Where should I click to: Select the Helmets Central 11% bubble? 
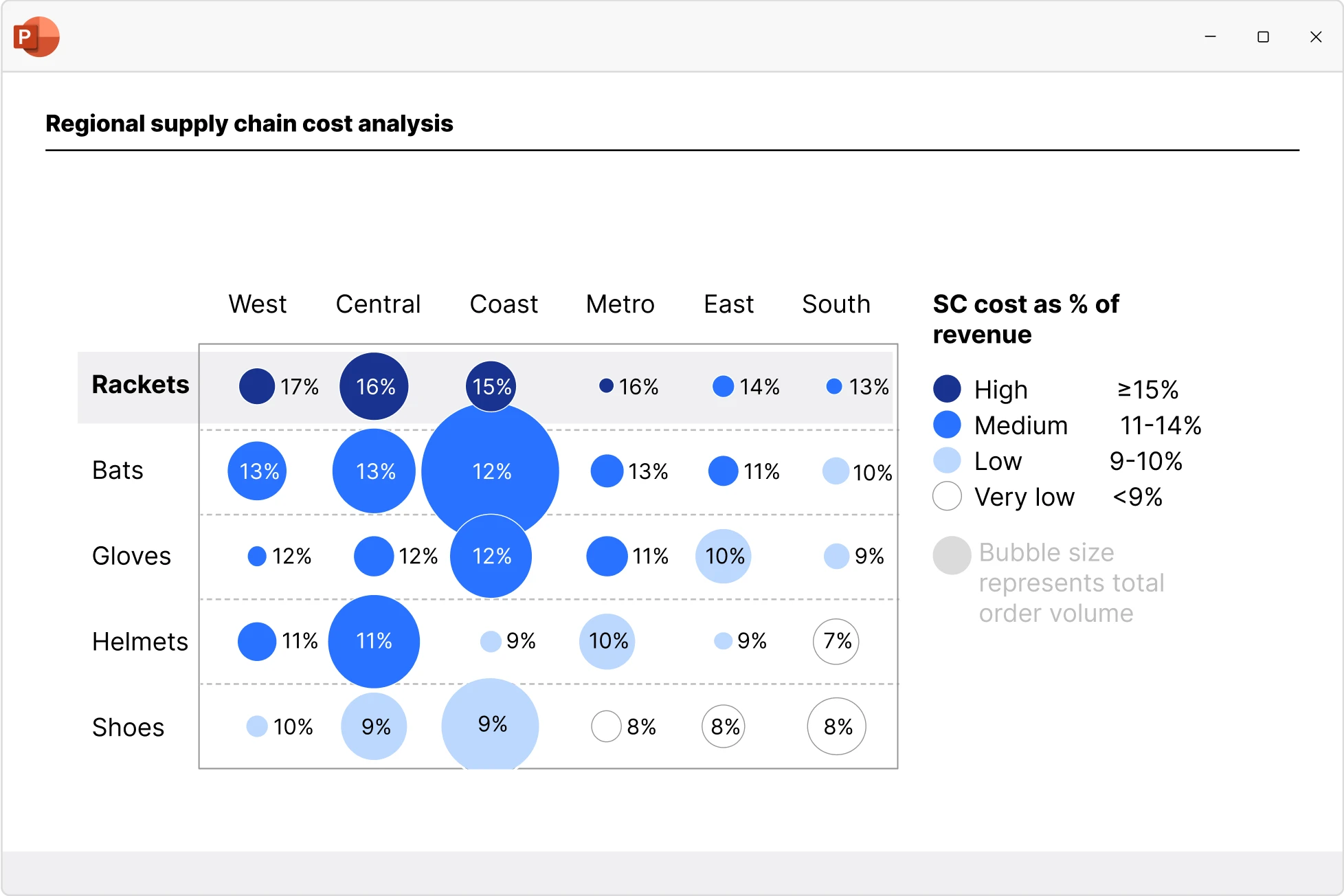(374, 642)
